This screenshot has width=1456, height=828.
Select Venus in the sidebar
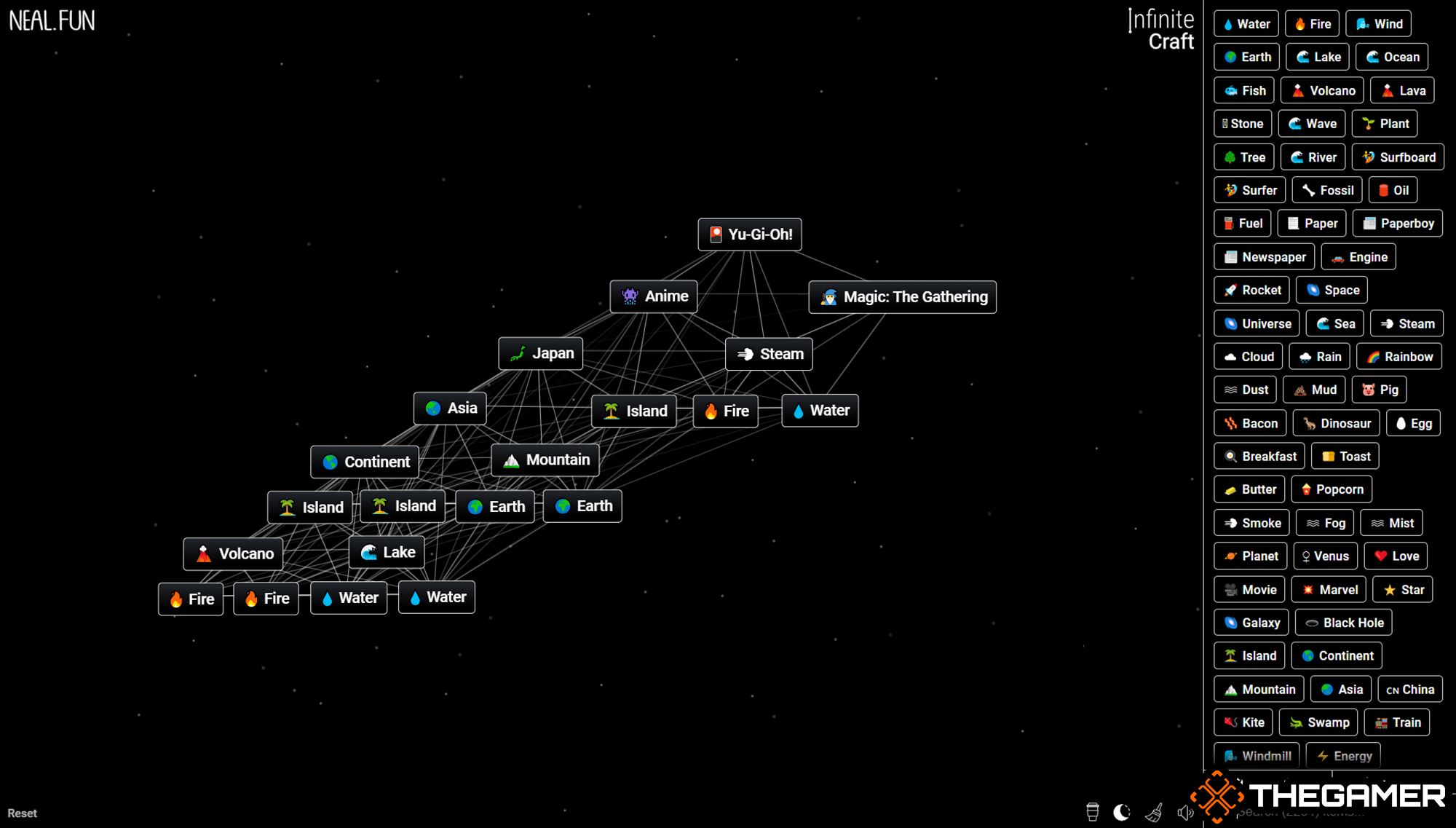pyautogui.click(x=1326, y=556)
